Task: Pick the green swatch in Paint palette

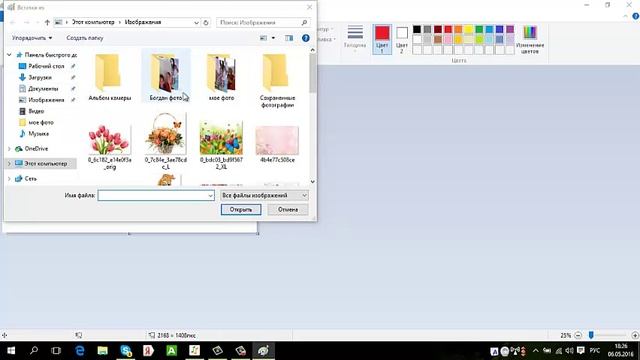Action: click(x=479, y=29)
